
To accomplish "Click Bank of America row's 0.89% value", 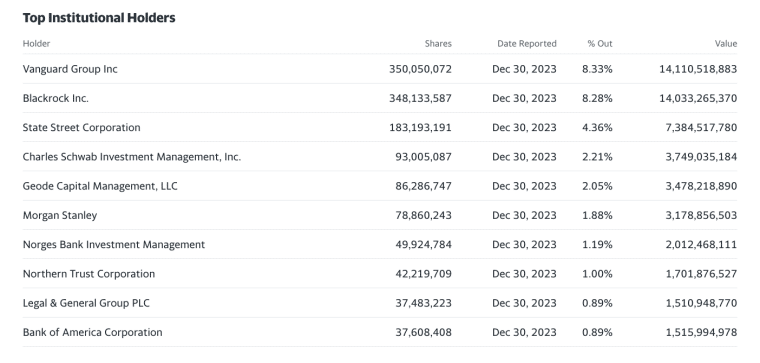I will (597, 332).
